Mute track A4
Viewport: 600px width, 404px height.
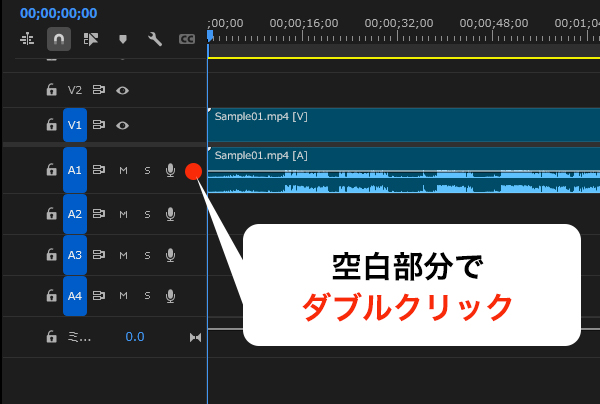point(123,296)
